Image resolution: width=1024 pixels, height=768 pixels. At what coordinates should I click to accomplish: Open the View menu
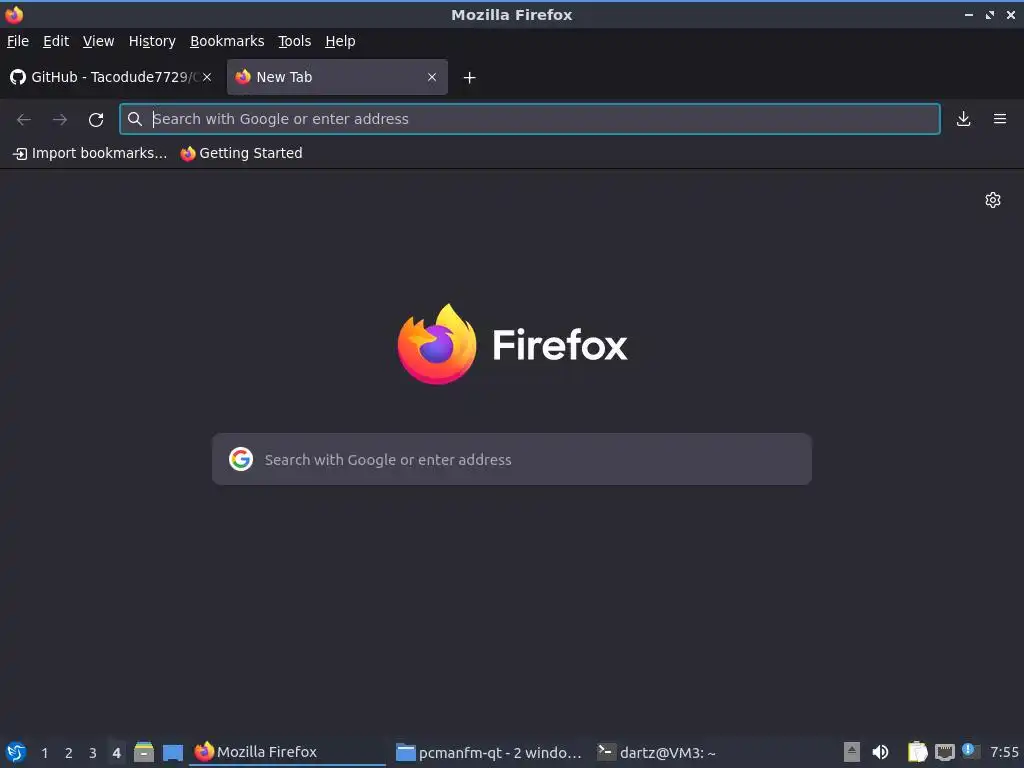[98, 41]
